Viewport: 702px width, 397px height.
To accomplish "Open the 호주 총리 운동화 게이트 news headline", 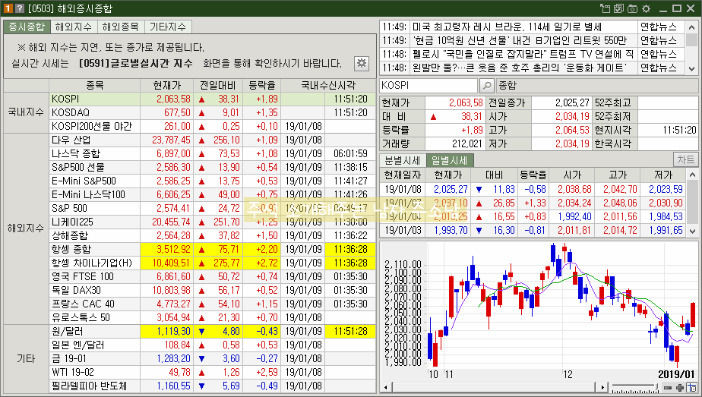I will click(x=518, y=68).
